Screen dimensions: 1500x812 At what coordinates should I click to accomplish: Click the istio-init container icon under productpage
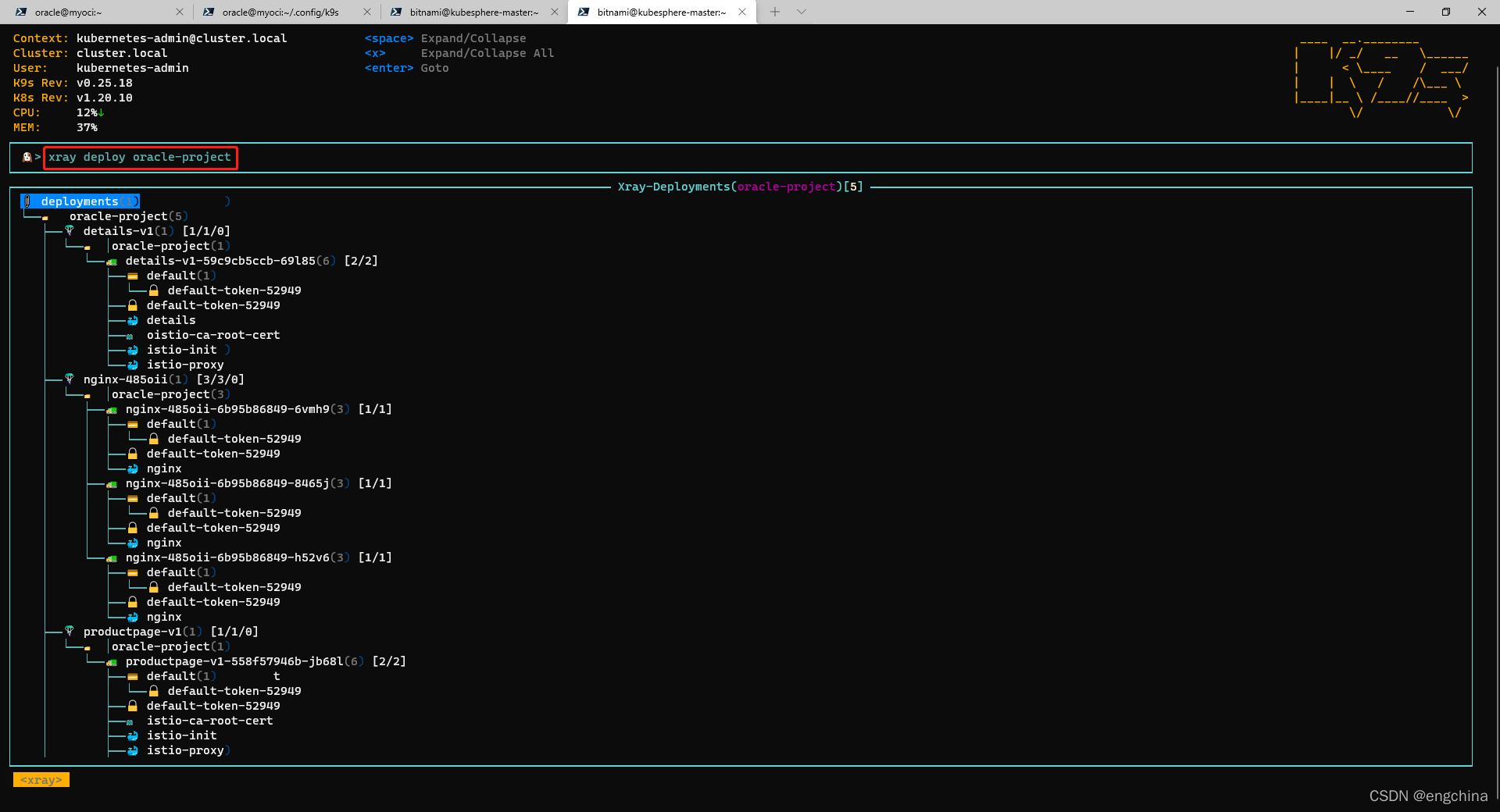(x=133, y=736)
